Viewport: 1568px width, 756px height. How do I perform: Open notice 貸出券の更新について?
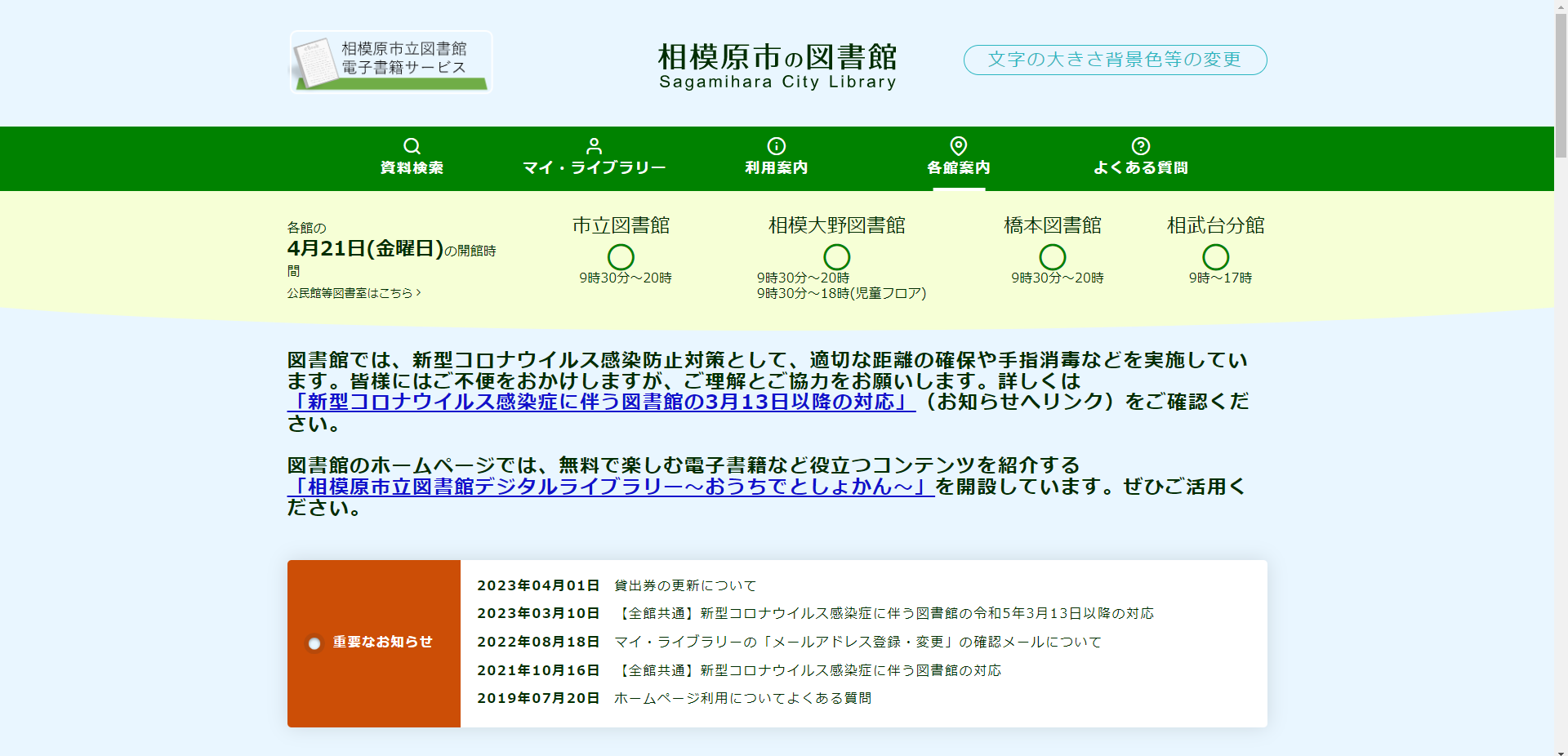pos(685,585)
